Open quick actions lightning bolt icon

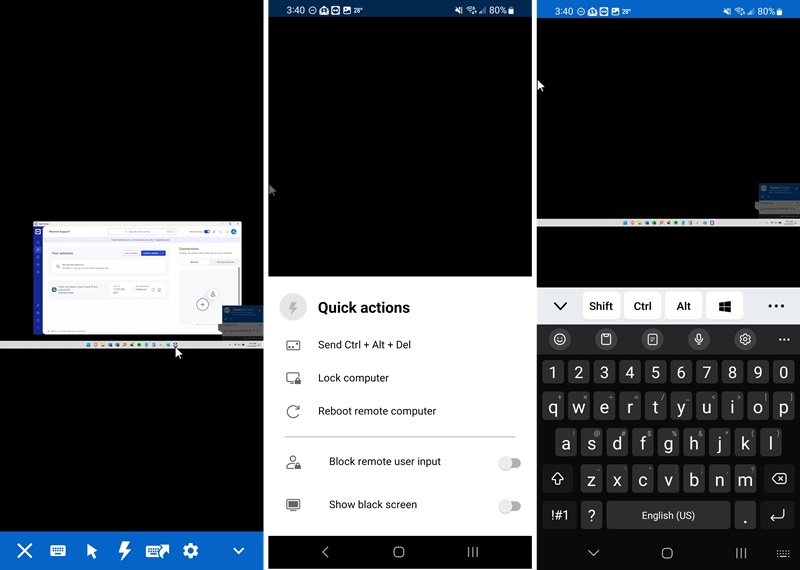coord(124,551)
